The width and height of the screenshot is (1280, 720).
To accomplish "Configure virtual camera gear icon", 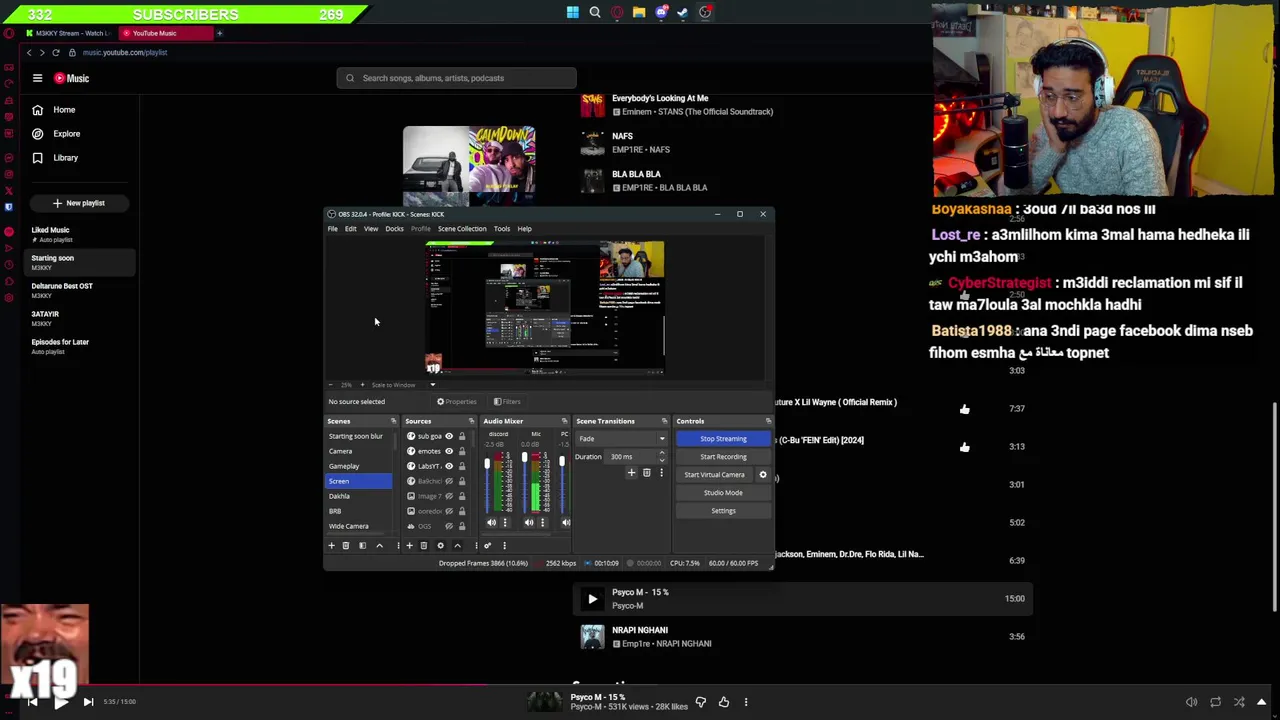I will [x=763, y=475].
